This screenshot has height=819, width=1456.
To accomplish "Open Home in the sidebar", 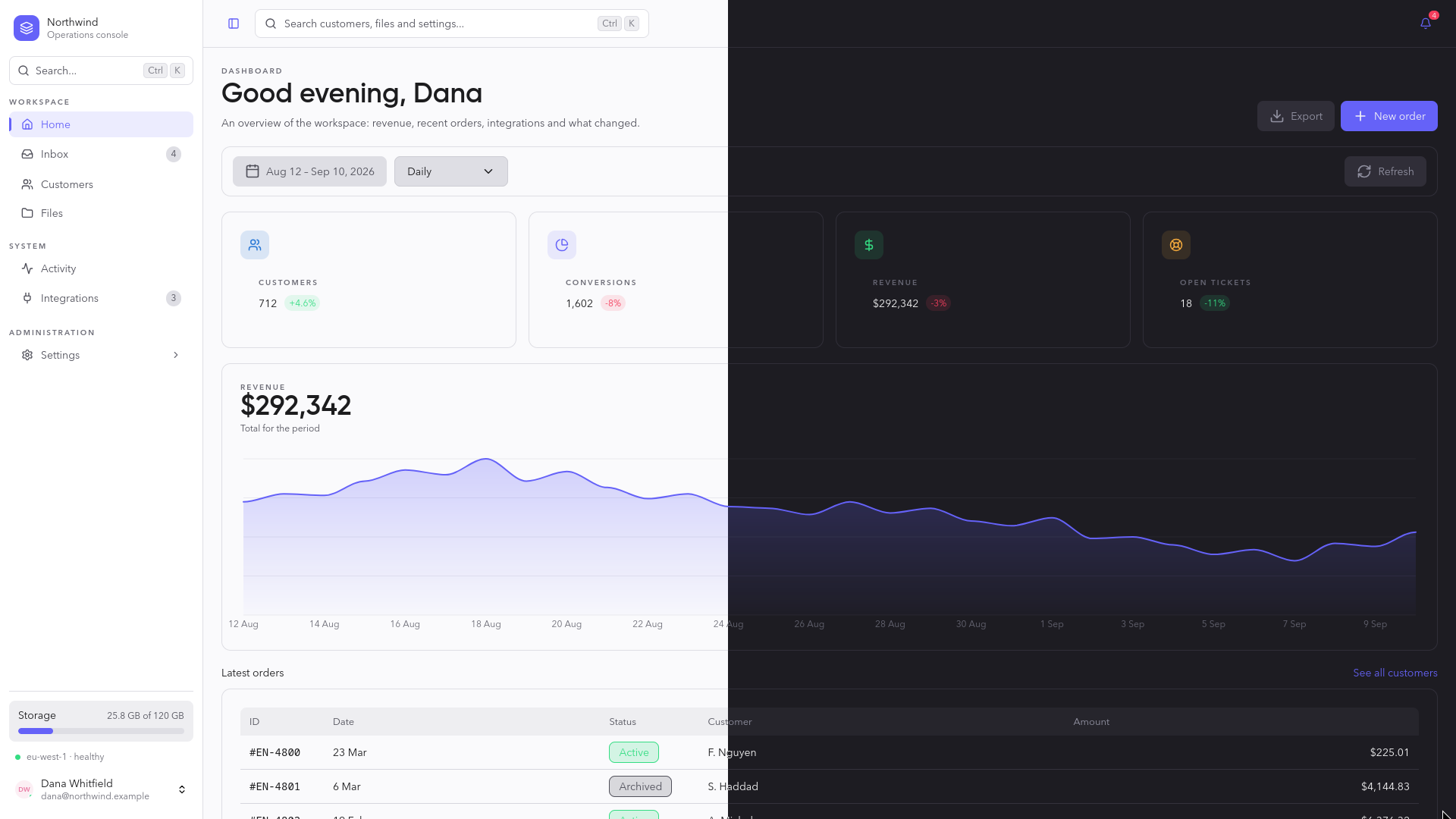I will point(102,124).
